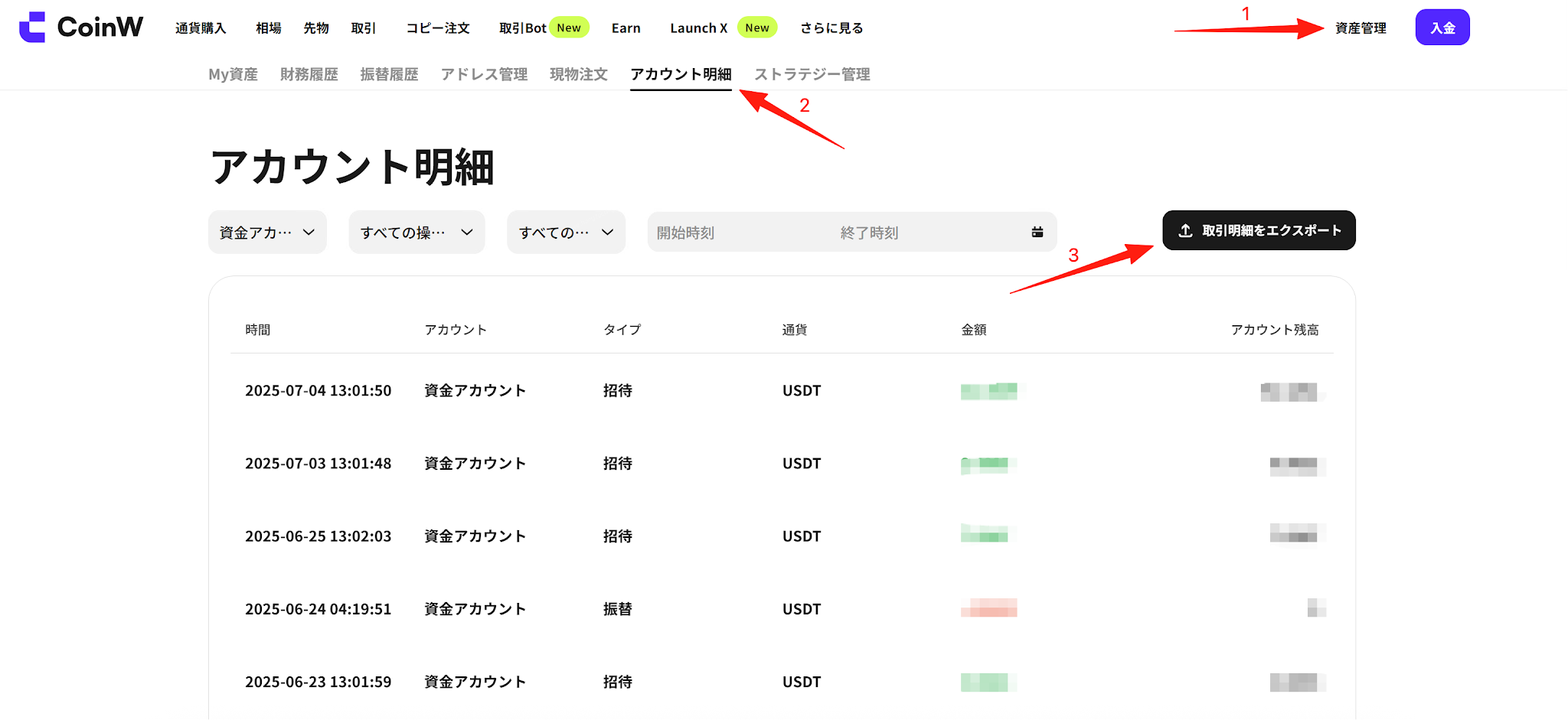Click the 入金 deposit button
The image size is (1568, 720).
(1442, 28)
